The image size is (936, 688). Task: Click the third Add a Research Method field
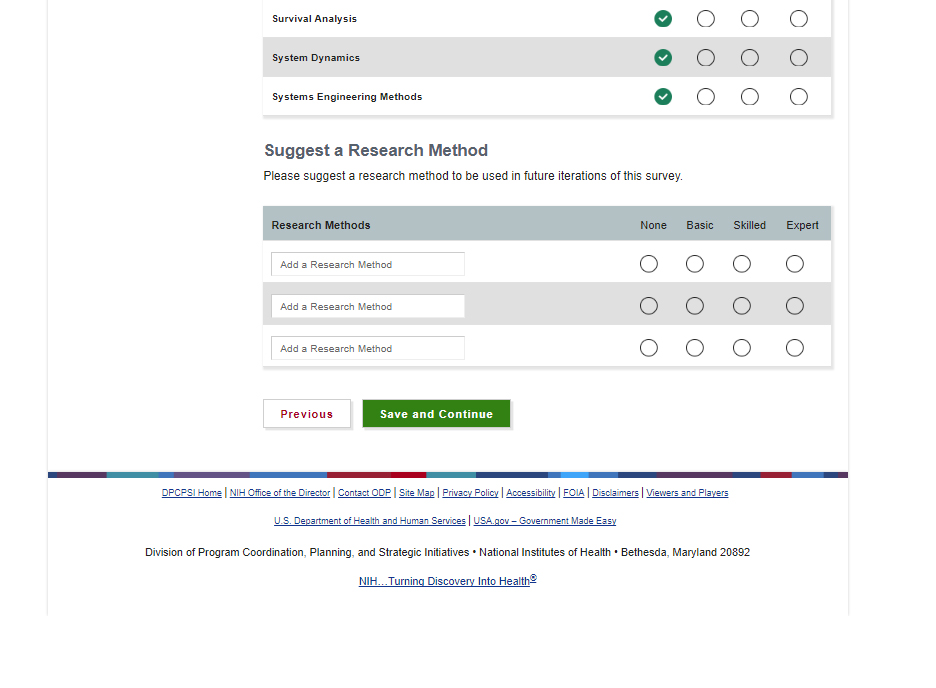[367, 349]
